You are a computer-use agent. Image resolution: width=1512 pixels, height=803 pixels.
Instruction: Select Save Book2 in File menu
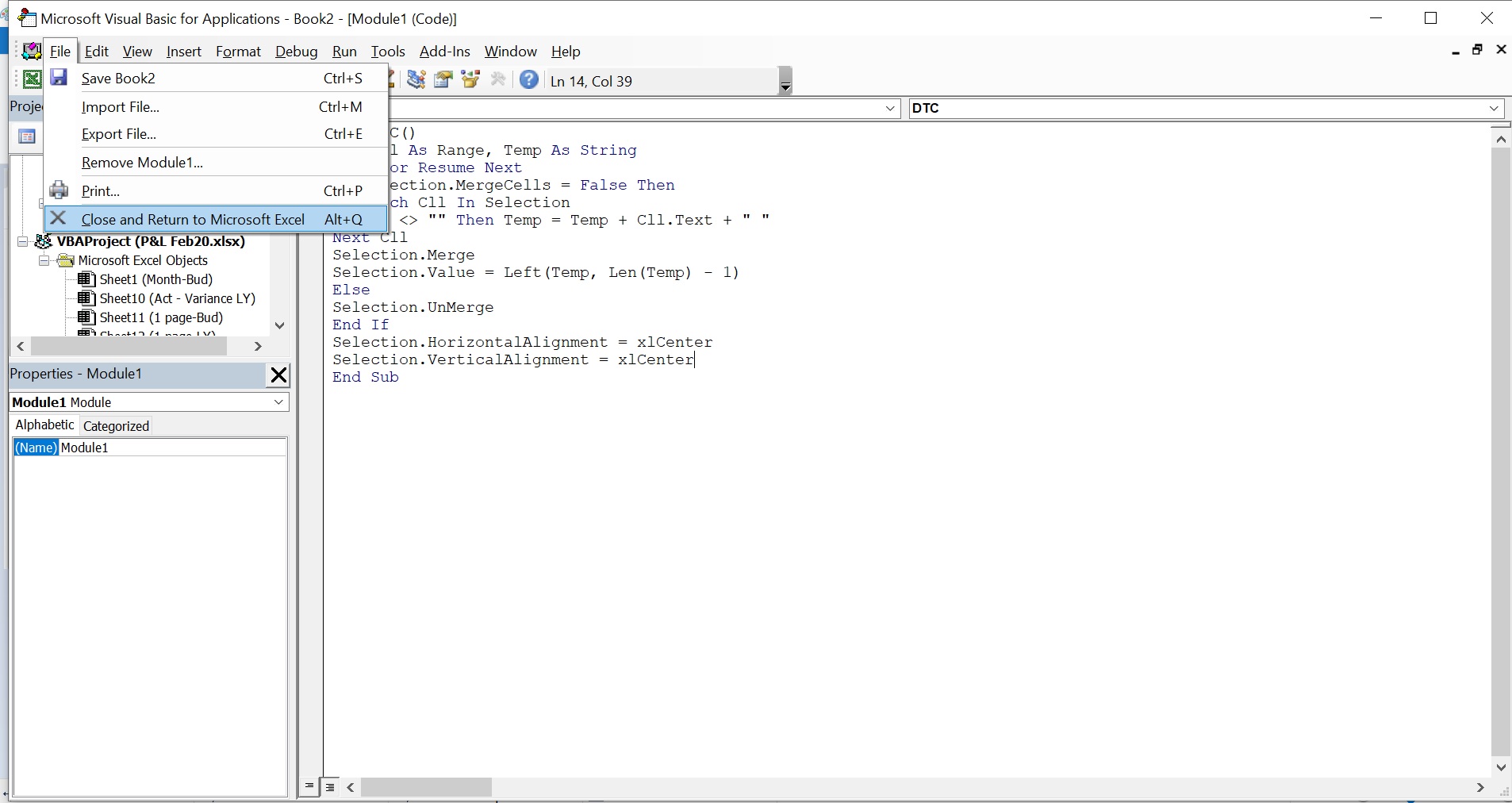pos(216,78)
